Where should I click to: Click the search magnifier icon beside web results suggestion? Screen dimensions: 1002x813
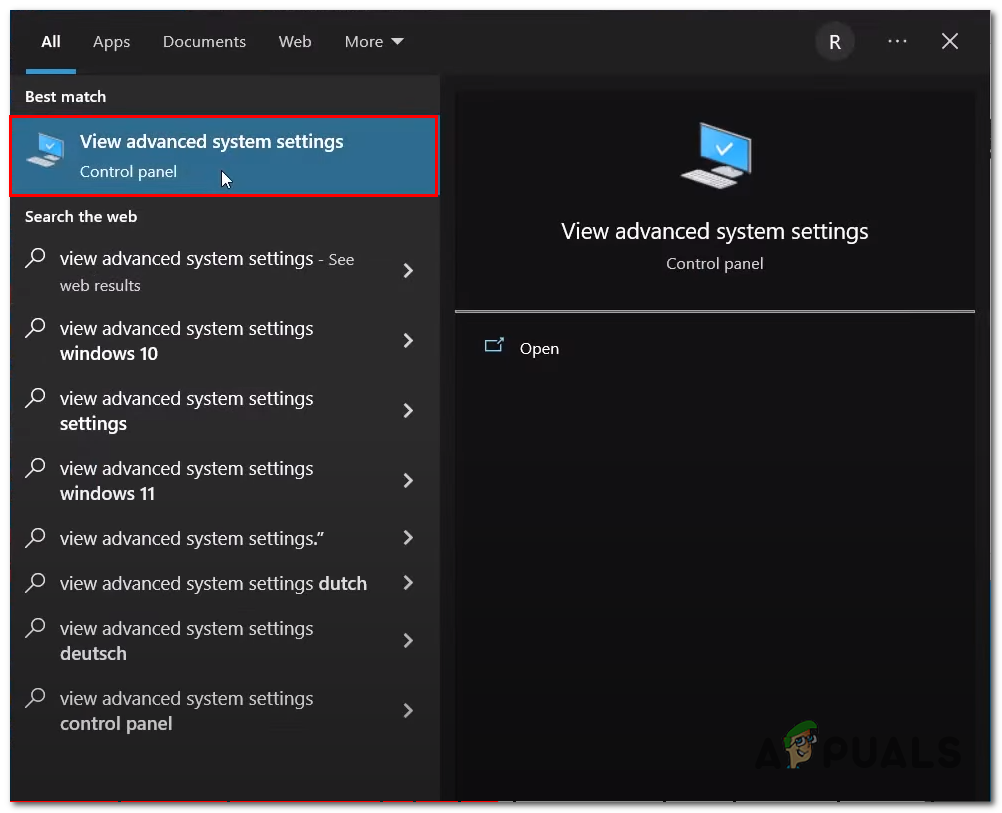[x=35, y=258]
